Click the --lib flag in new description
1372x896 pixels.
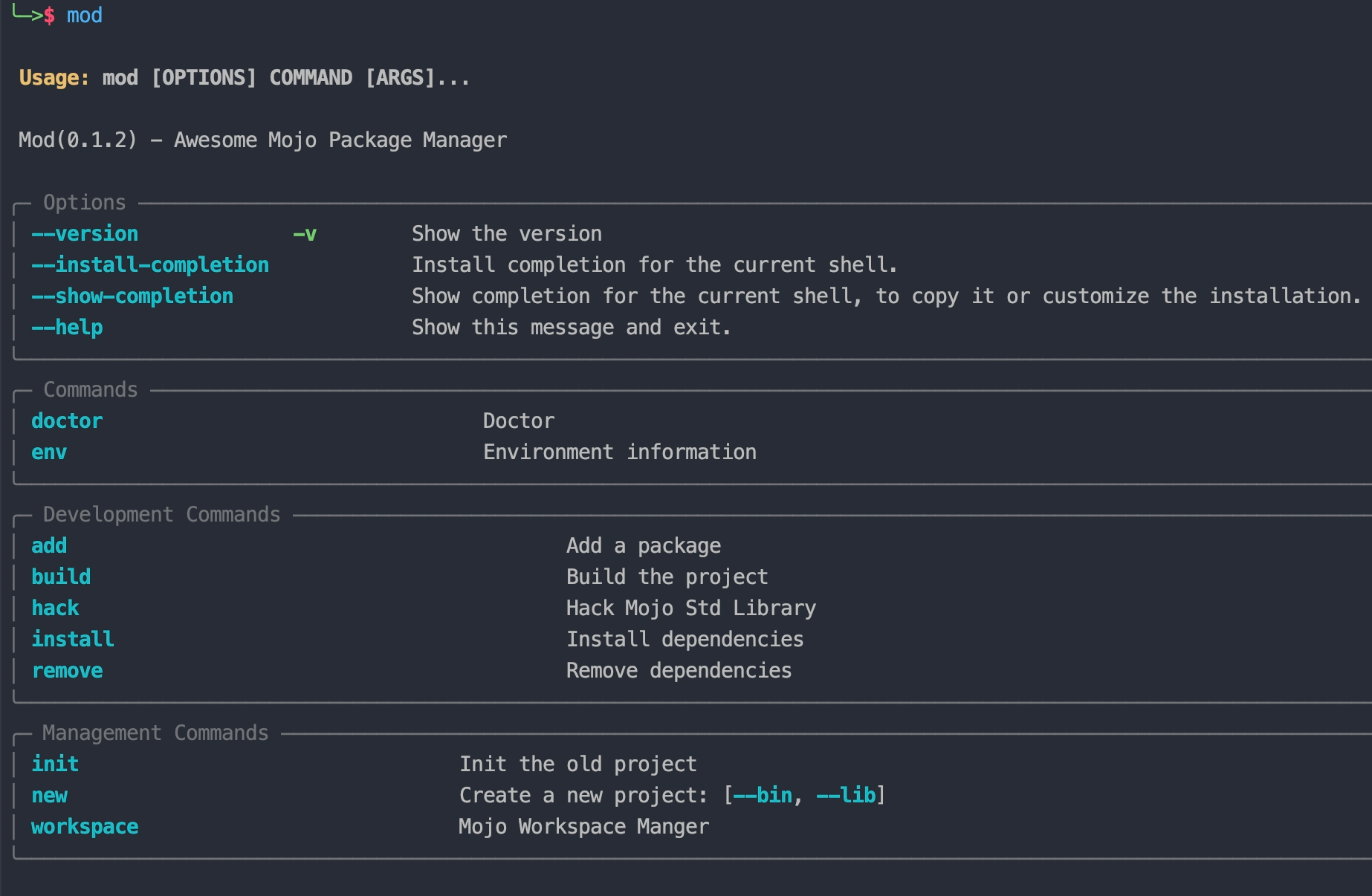click(x=846, y=796)
